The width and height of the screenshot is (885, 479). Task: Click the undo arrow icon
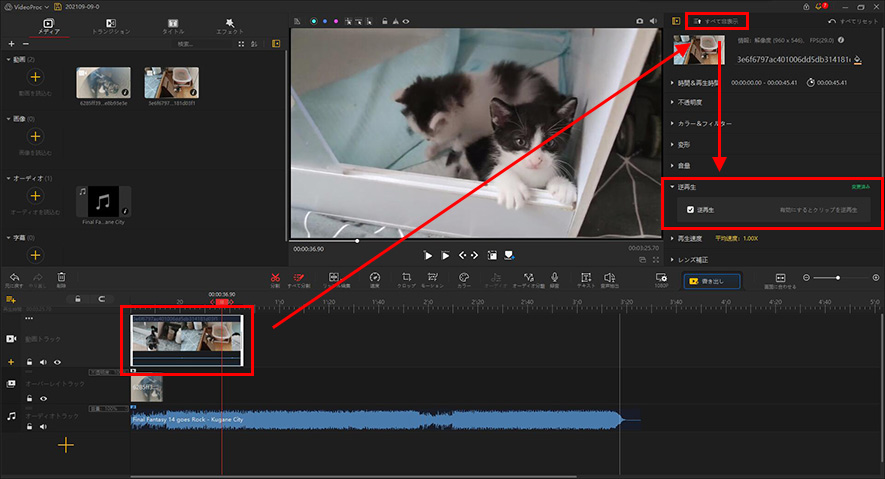[x=14, y=277]
